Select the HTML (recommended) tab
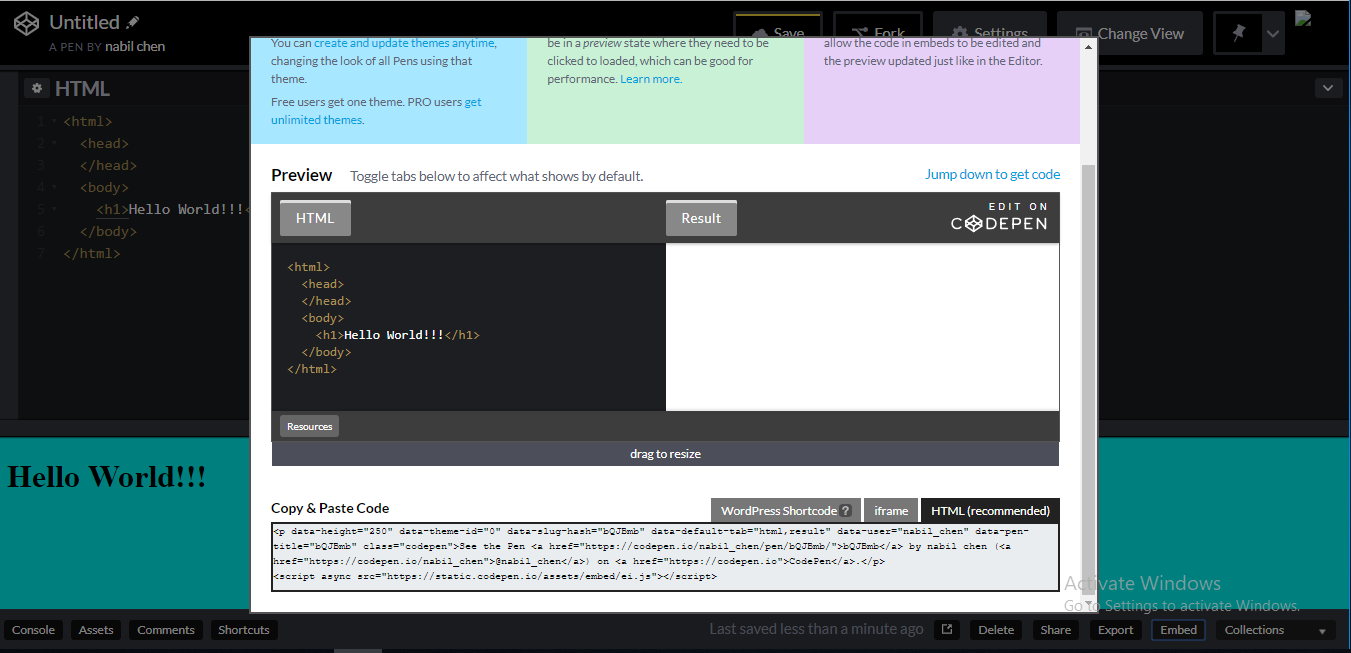The width and height of the screenshot is (1351, 653). (990, 510)
